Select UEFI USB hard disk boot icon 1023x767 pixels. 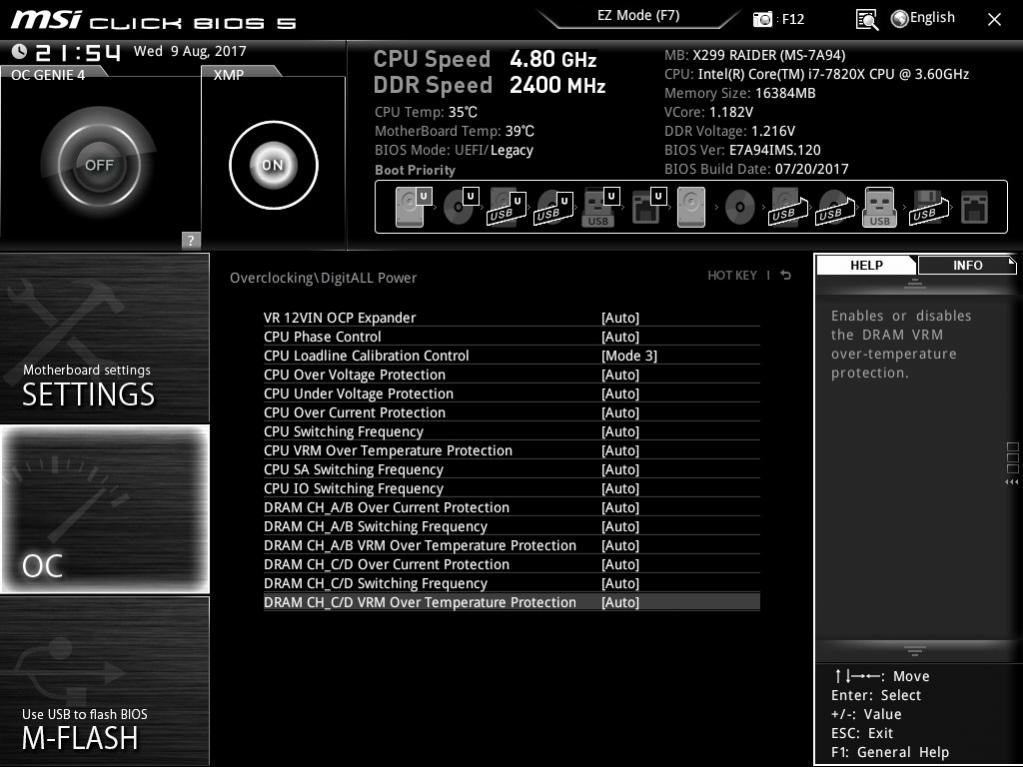click(x=507, y=208)
